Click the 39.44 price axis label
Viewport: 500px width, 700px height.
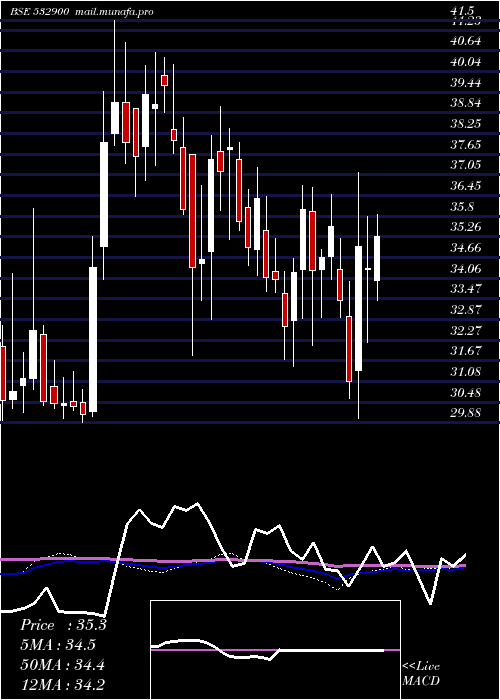pyautogui.click(x=466, y=83)
